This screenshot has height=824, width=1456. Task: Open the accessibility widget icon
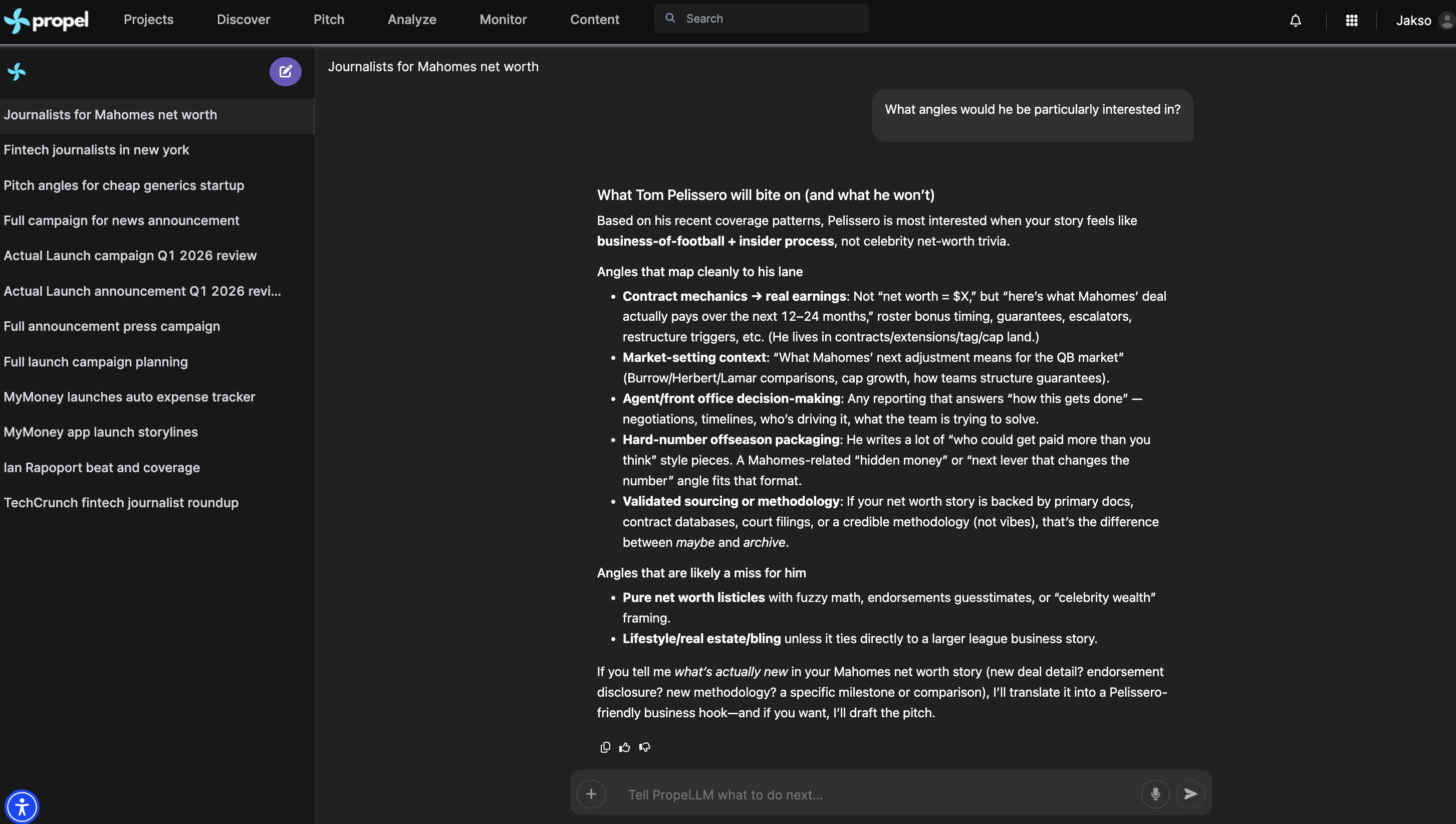coord(22,806)
